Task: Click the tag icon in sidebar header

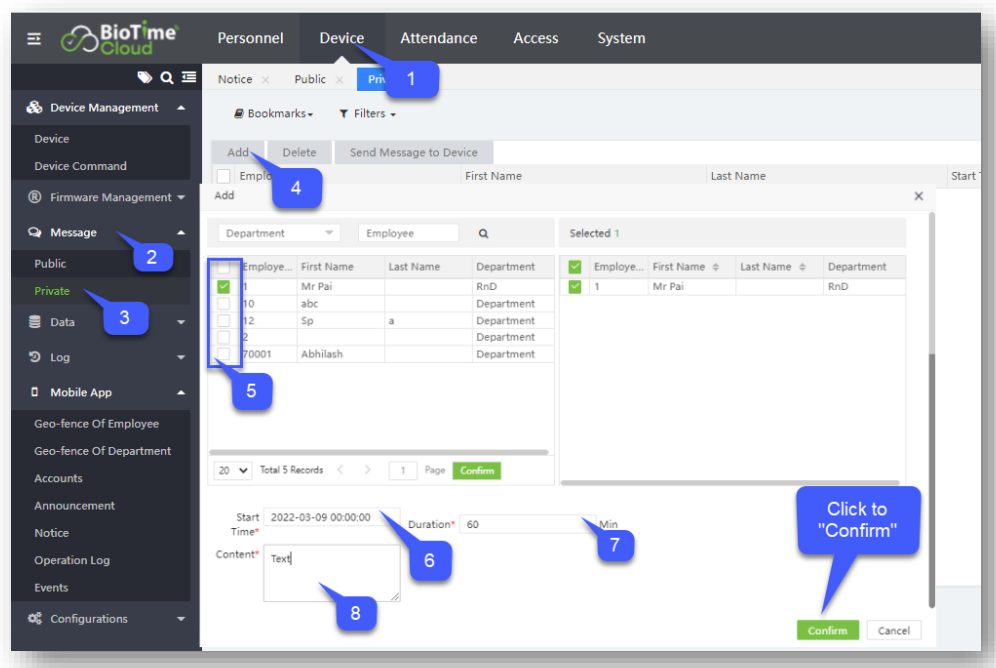Action: (145, 77)
